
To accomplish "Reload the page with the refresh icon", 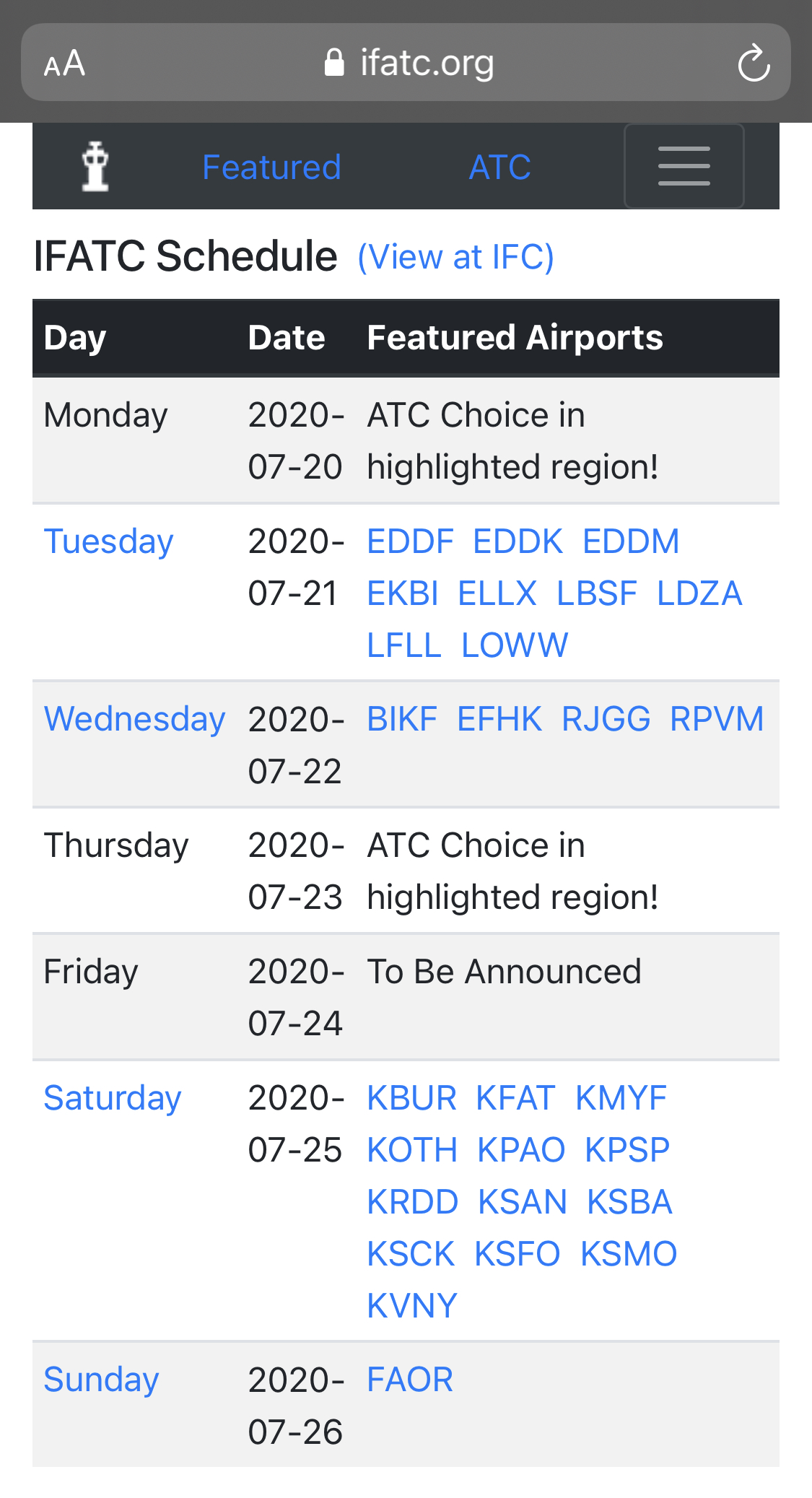I will [754, 63].
